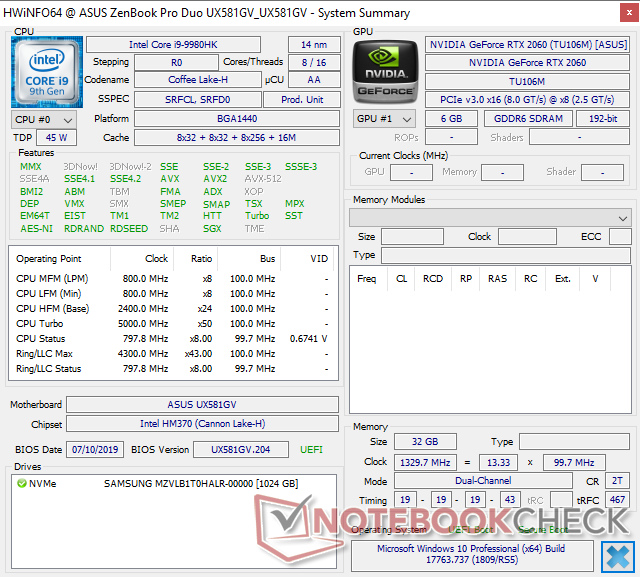Select the CPU Turbo row in operating points
The height and width of the screenshot is (577, 640).
pyautogui.click(x=170, y=323)
